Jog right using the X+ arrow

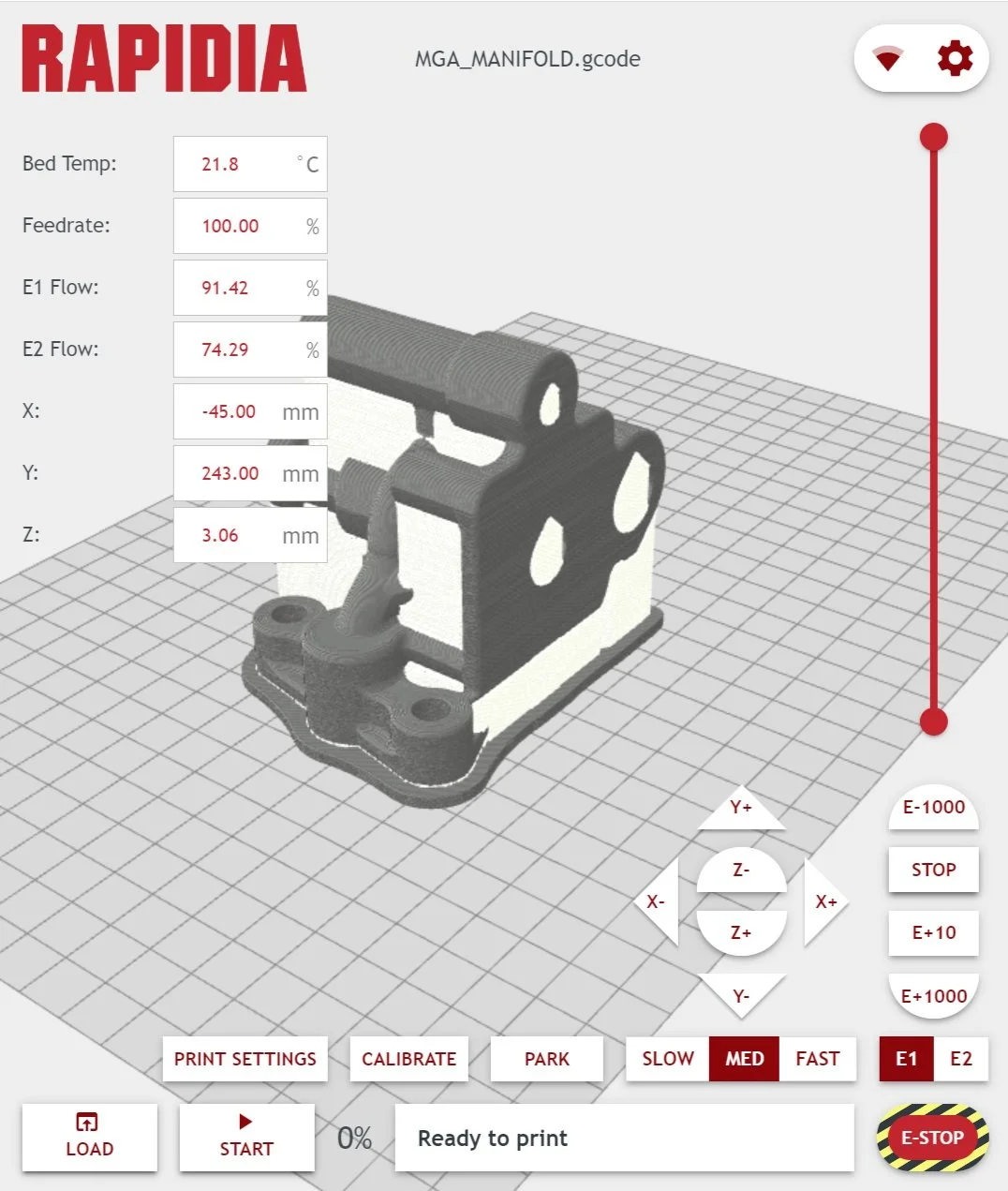[x=826, y=901]
